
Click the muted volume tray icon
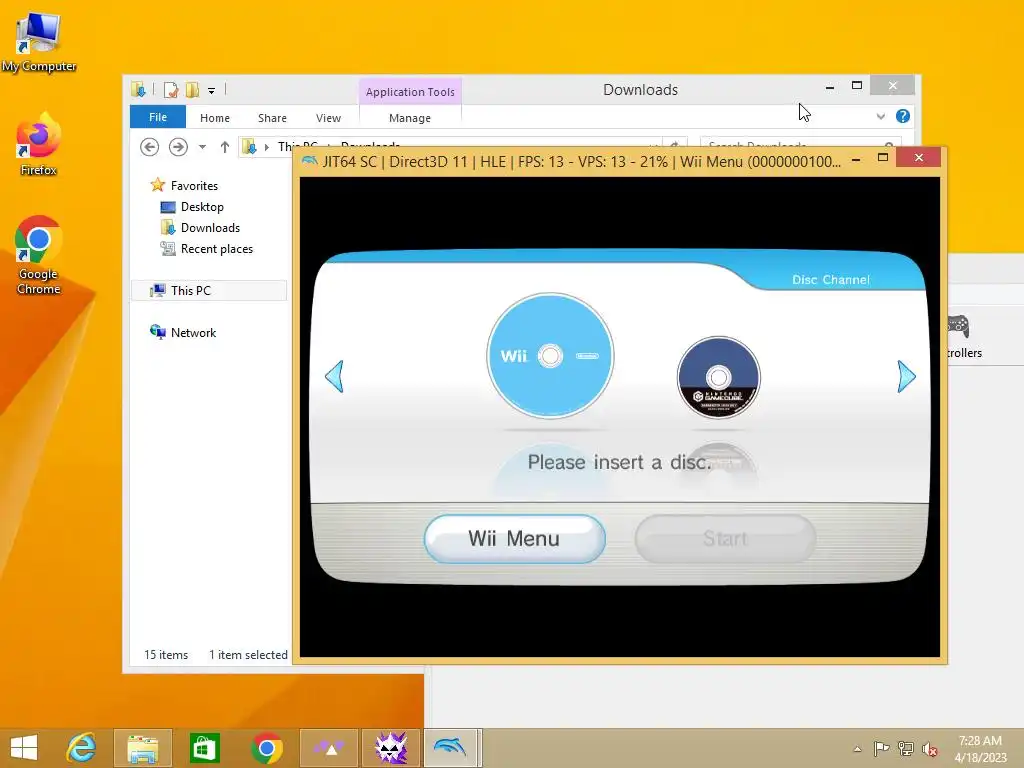929,749
